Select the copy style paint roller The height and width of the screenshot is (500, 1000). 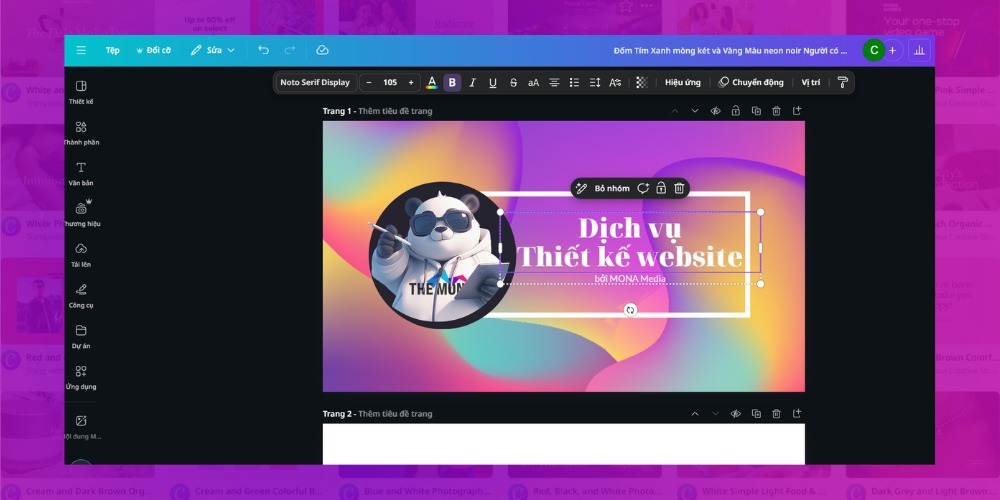(842, 82)
